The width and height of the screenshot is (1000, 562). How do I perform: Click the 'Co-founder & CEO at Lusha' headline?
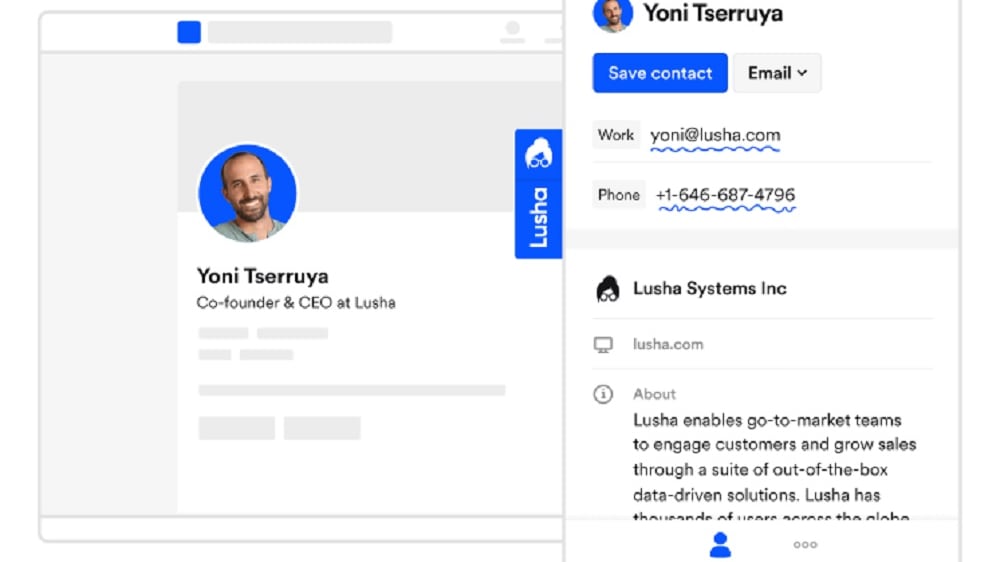(x=296, y=302)
